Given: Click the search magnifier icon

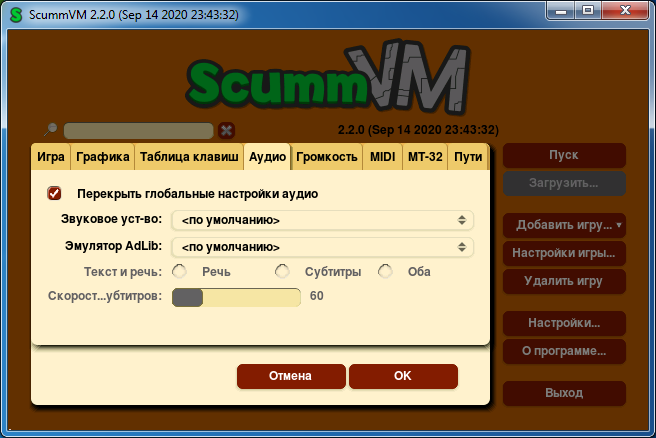Looking at the screenshot, I should click(51, 129).
